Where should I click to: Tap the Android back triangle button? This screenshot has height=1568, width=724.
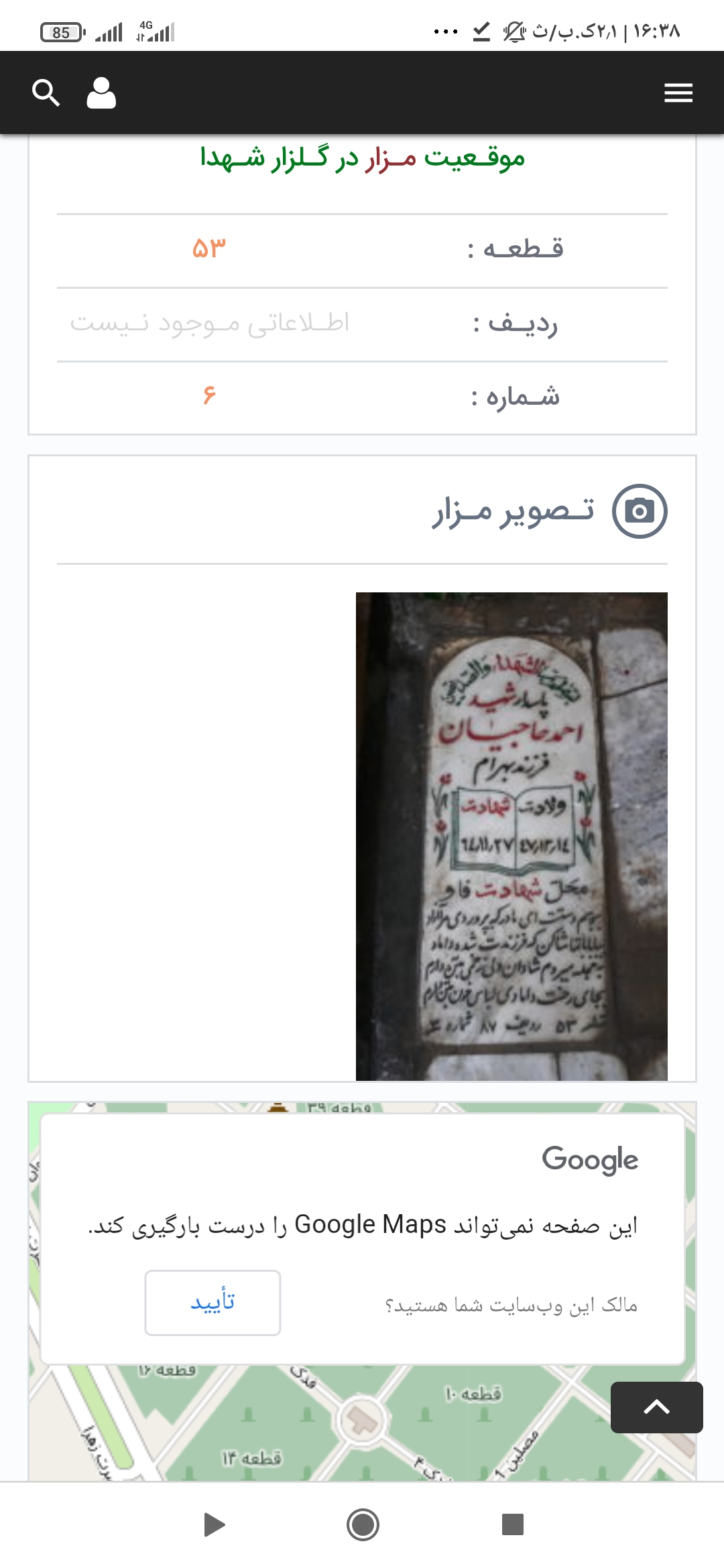click(214, 1524)
